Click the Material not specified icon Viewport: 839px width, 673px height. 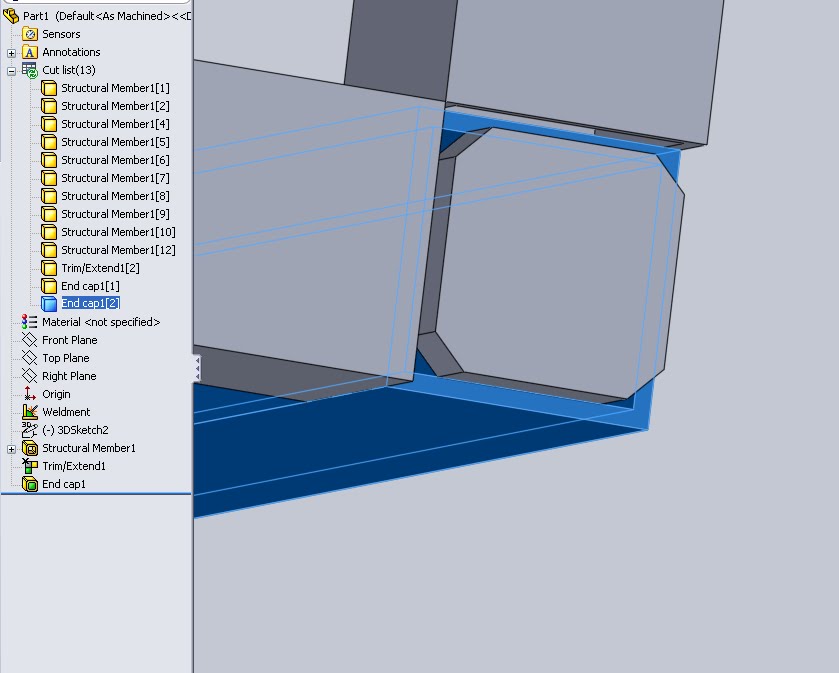point(29,322)
